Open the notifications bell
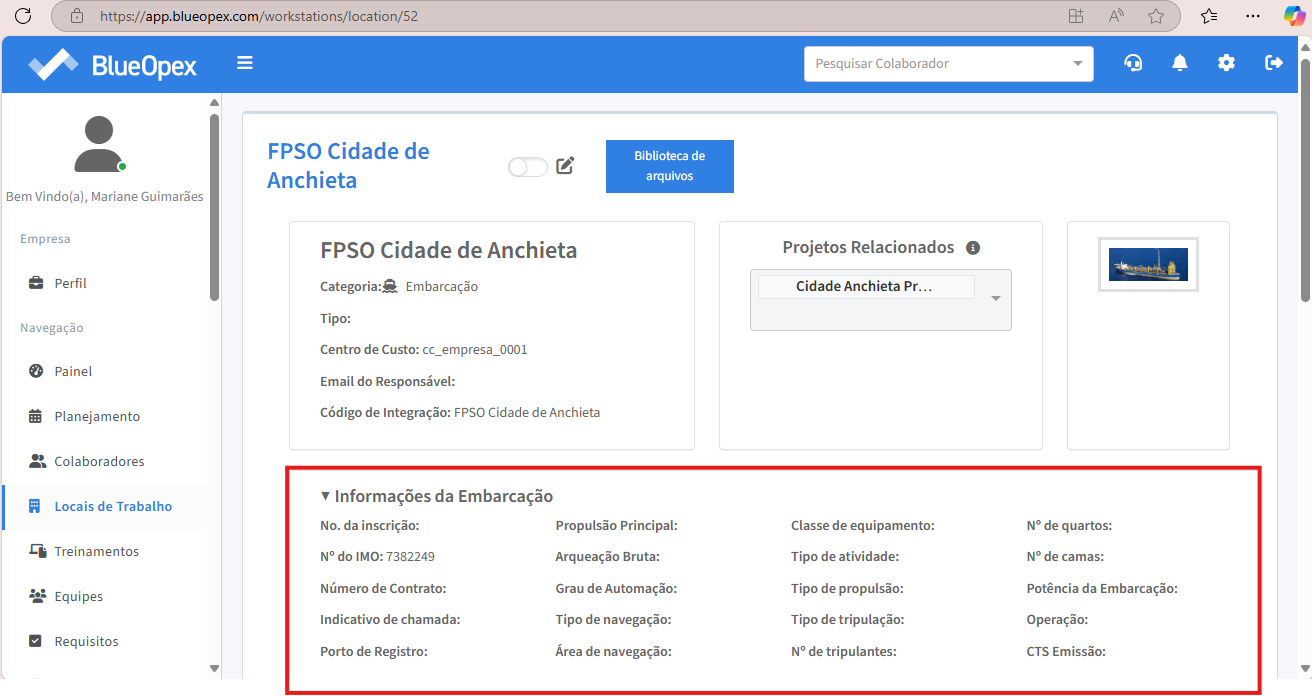The width and height of the screenshot is (1312, 696). tap(1180, 63)
